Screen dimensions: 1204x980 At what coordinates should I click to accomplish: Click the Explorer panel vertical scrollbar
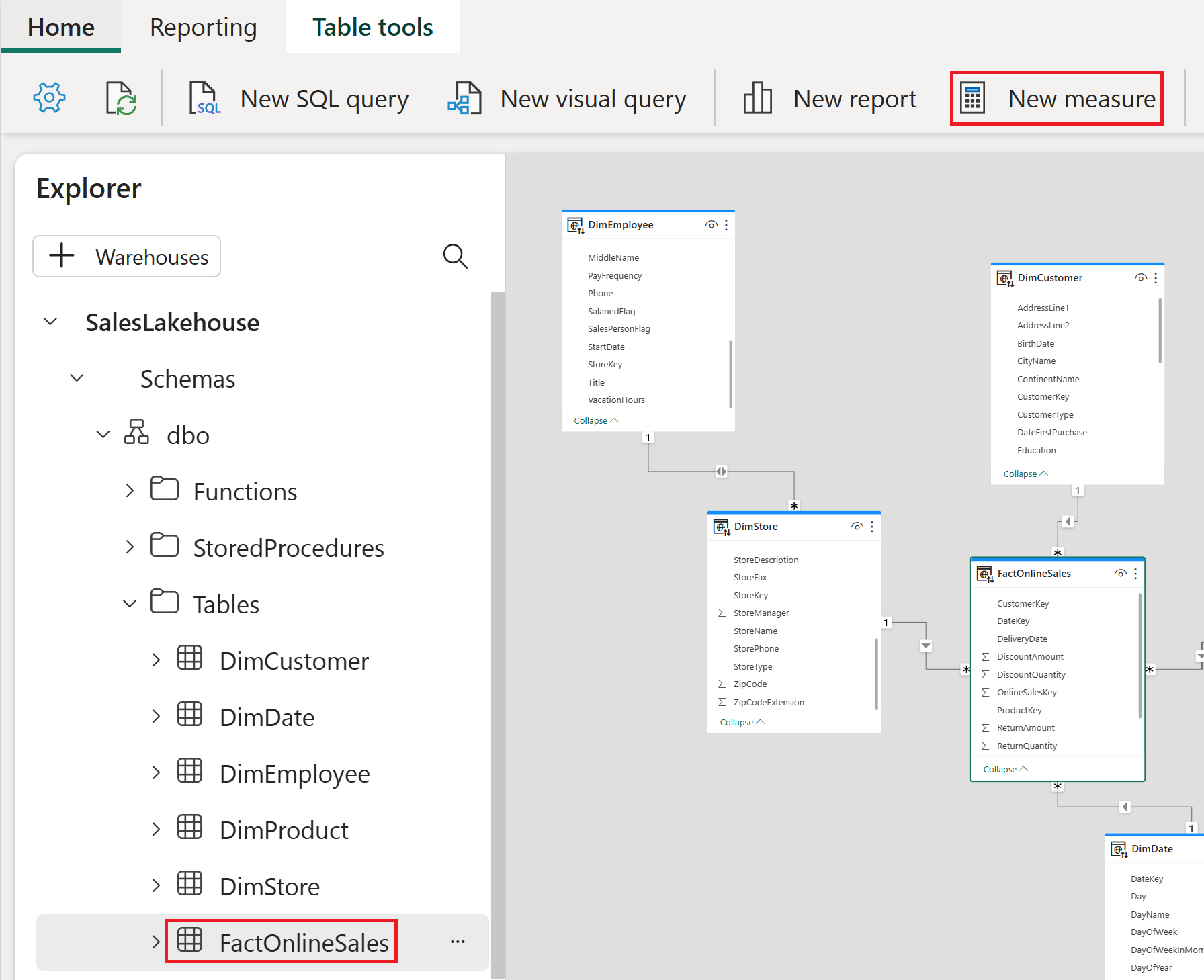tap(498, 635)
